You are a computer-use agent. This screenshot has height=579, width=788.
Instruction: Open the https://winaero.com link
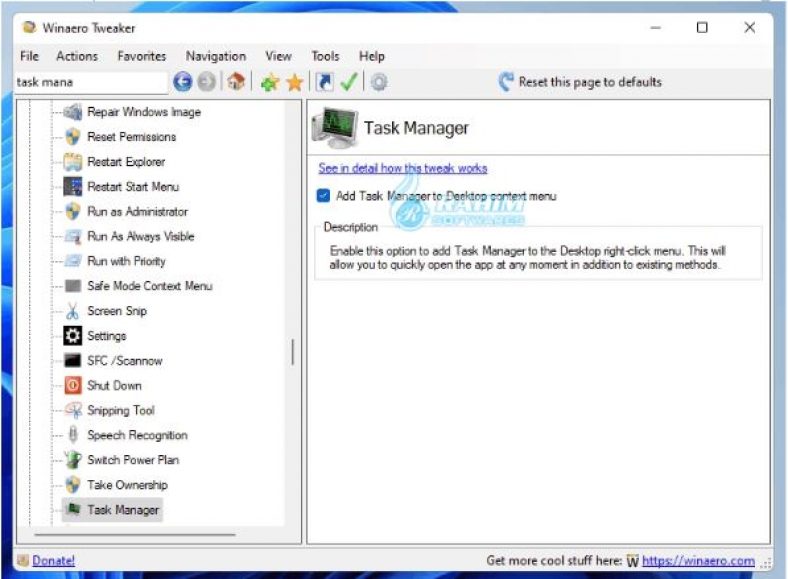[x=698, y=560]
